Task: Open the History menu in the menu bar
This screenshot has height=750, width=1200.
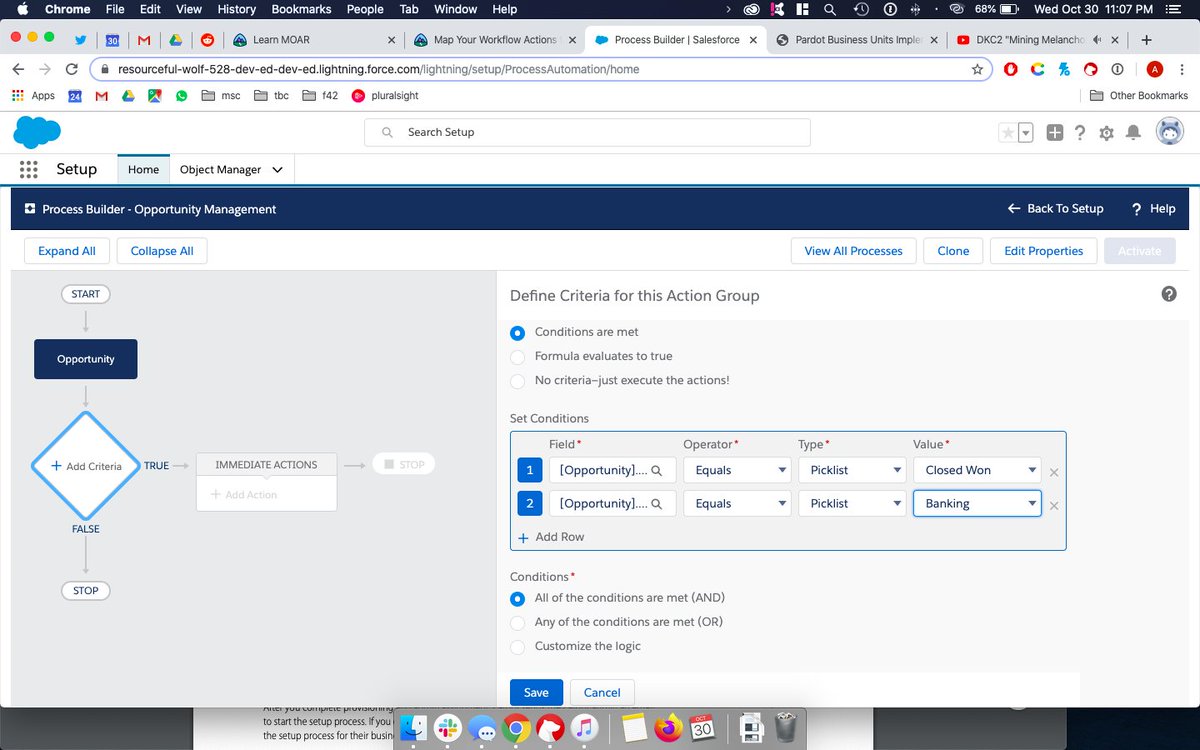Action: tap(236, 9)
